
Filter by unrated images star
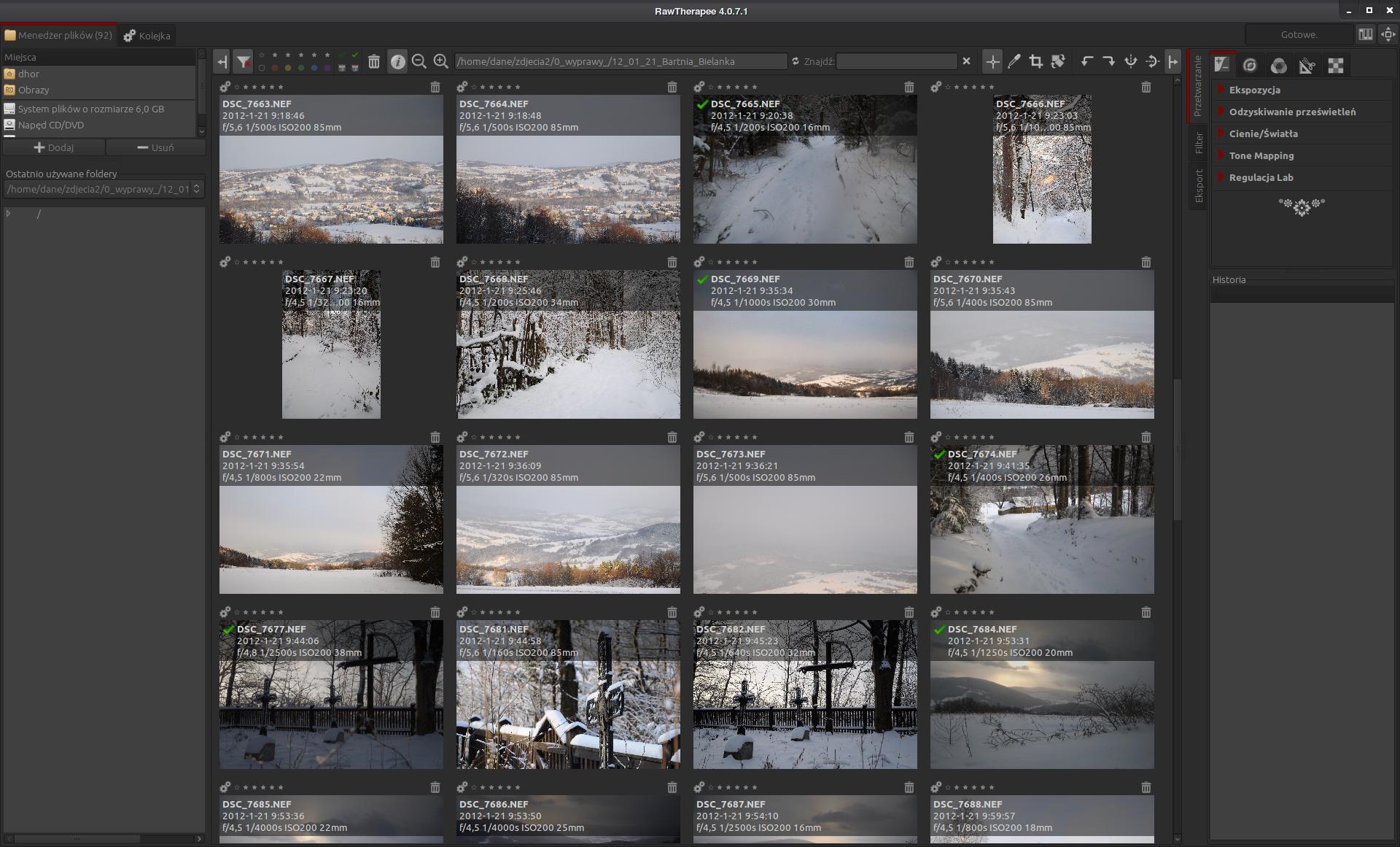coord(262,55)
